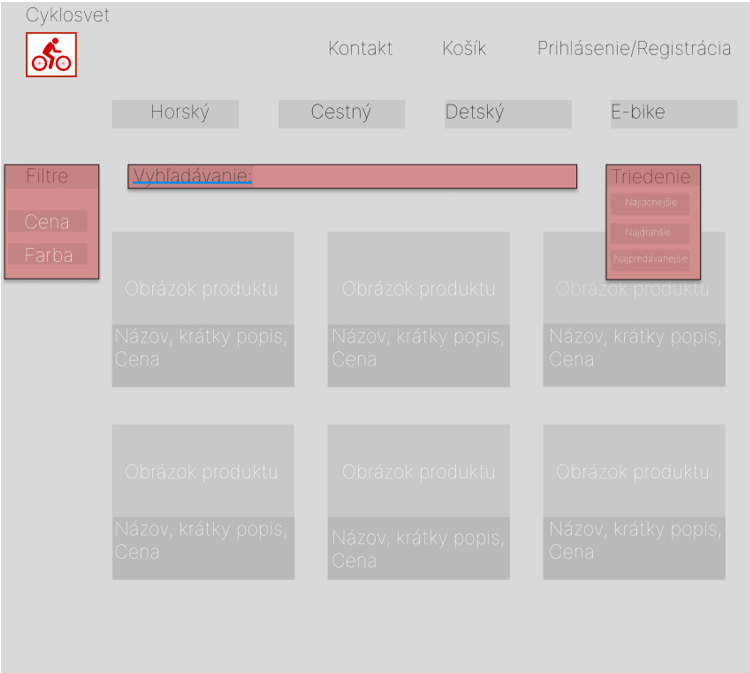
Task: Switch to the E-bike category
Action: 673,114
